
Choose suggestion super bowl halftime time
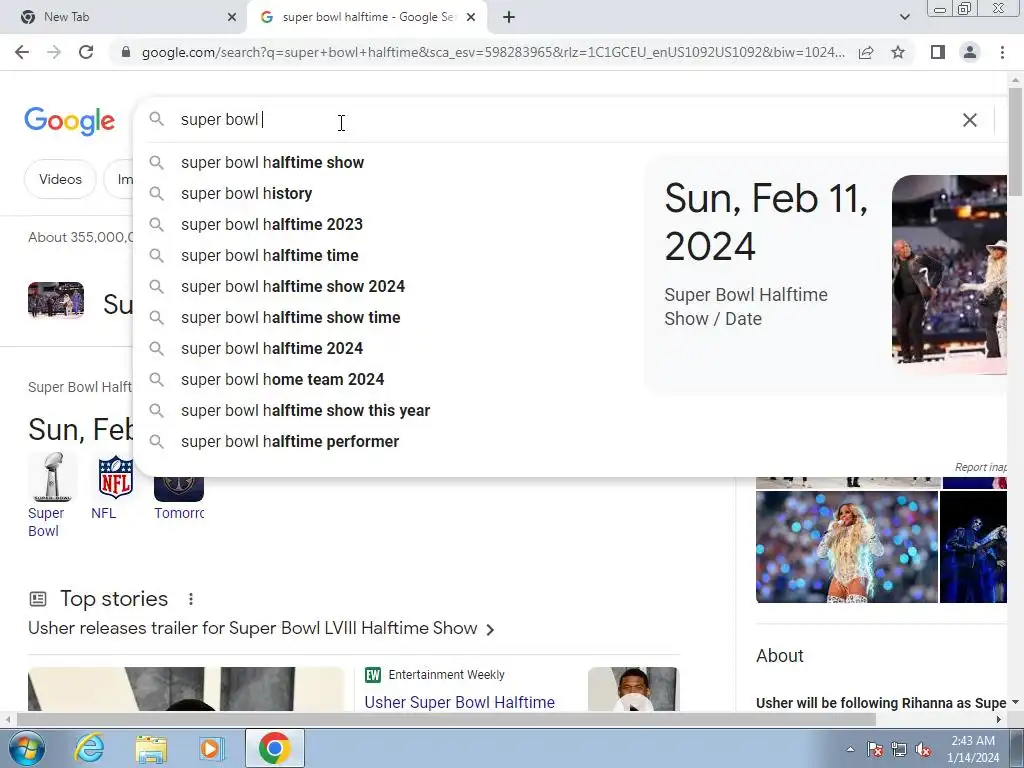point(270,256)
